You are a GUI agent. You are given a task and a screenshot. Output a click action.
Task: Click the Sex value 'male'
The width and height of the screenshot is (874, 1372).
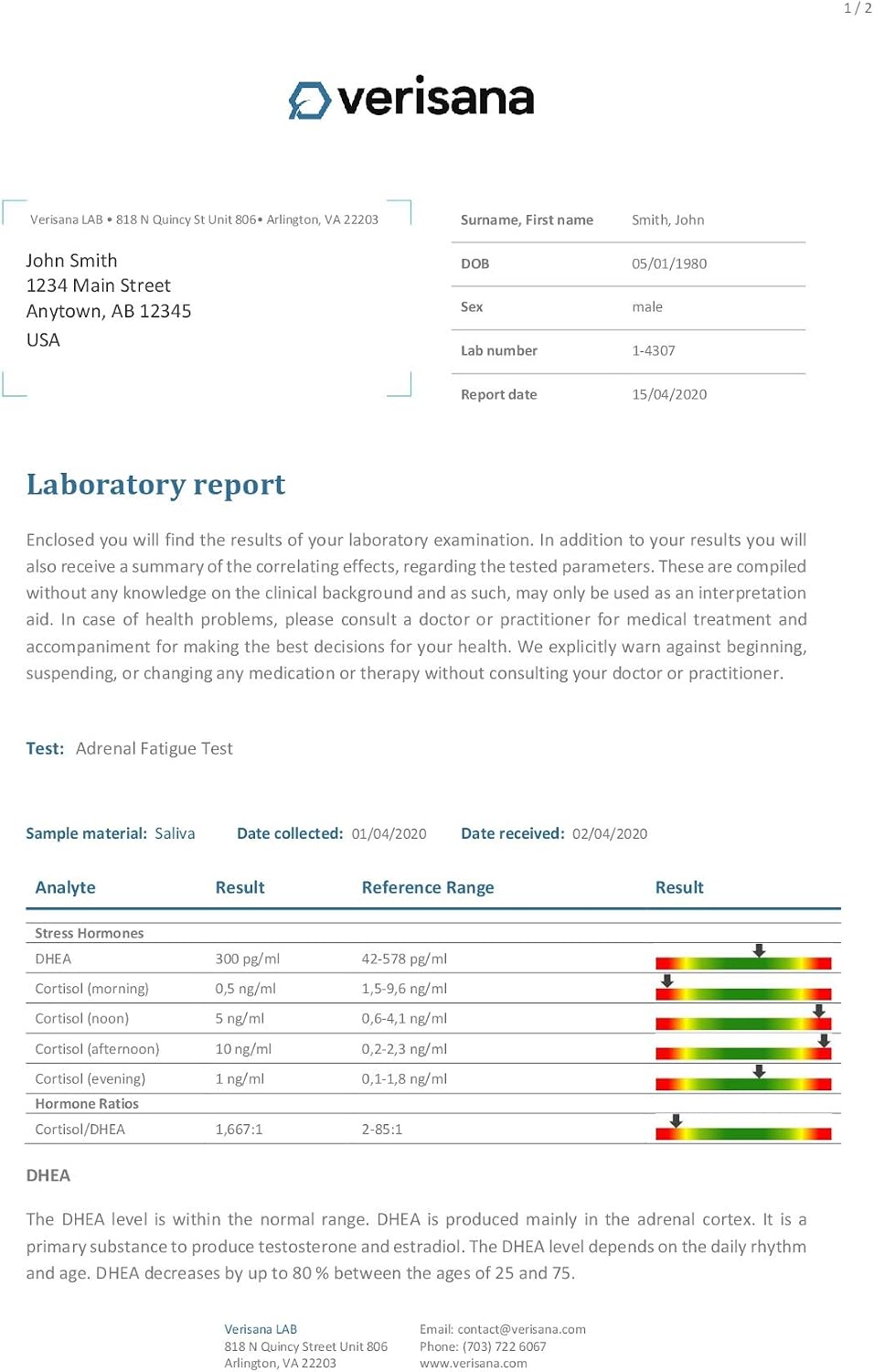tap(647, 306)
